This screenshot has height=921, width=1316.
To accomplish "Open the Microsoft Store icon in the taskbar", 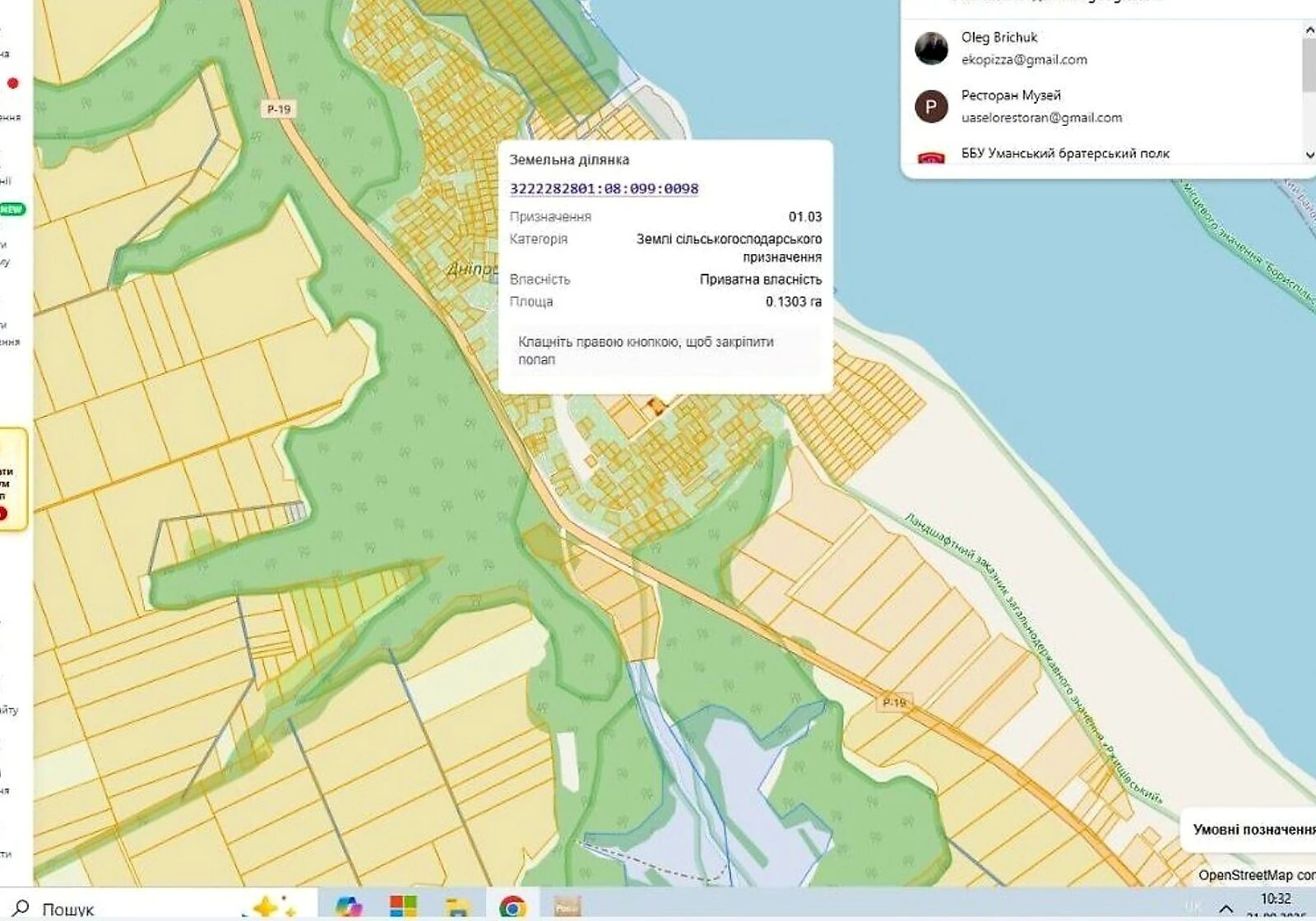I will click(403, 908).
